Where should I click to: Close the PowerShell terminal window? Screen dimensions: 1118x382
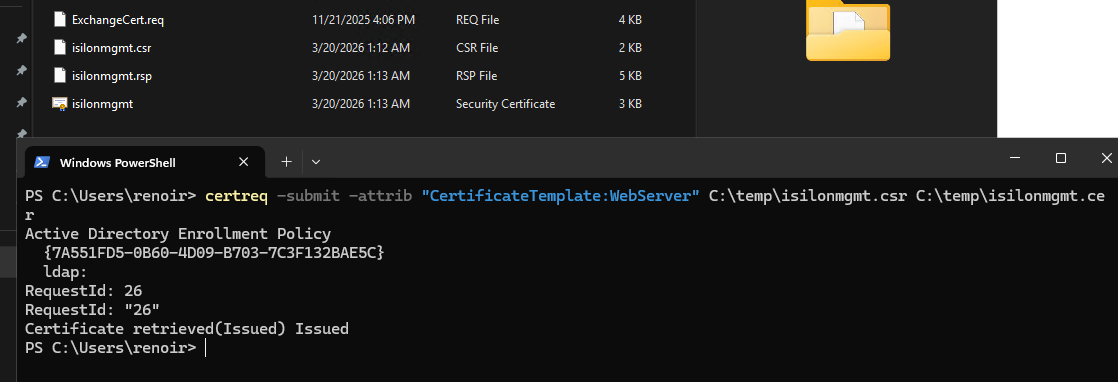tap(1106, 158)
